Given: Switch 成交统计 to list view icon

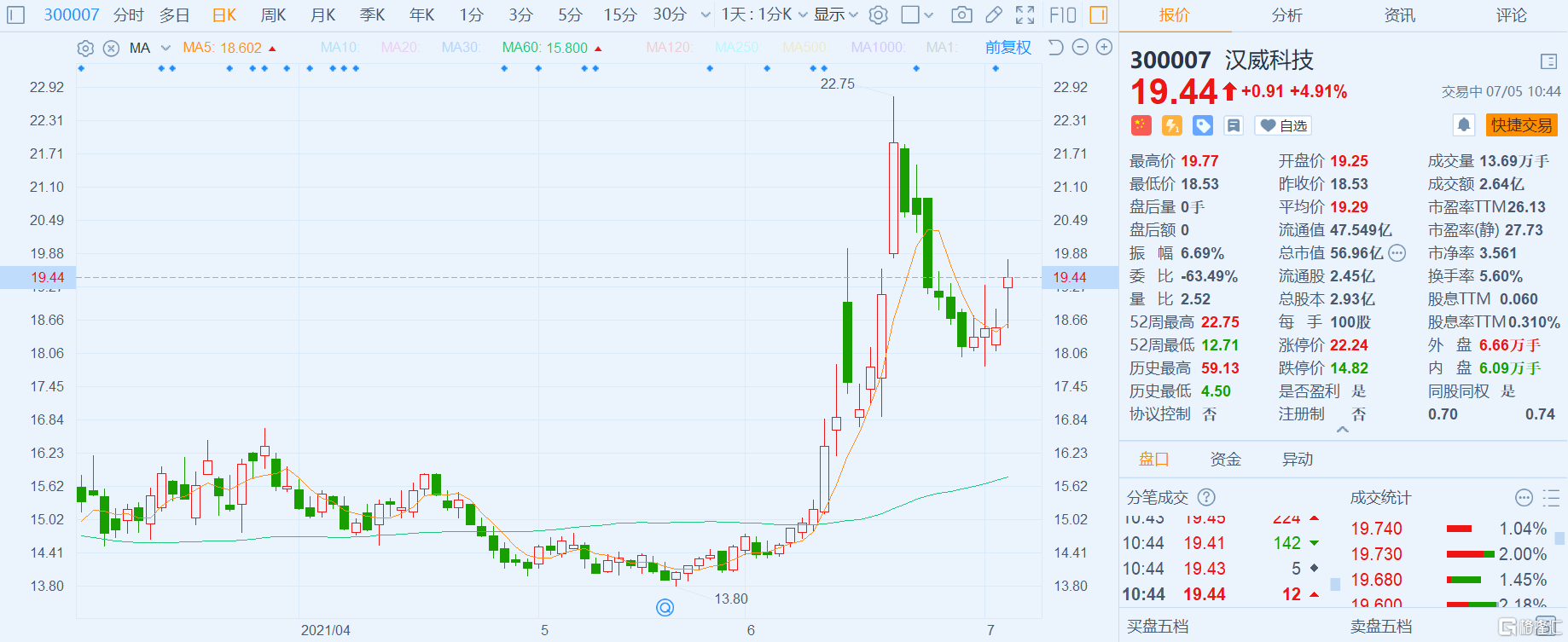Looking at the screenshot, I should (x=1551, y=498).
